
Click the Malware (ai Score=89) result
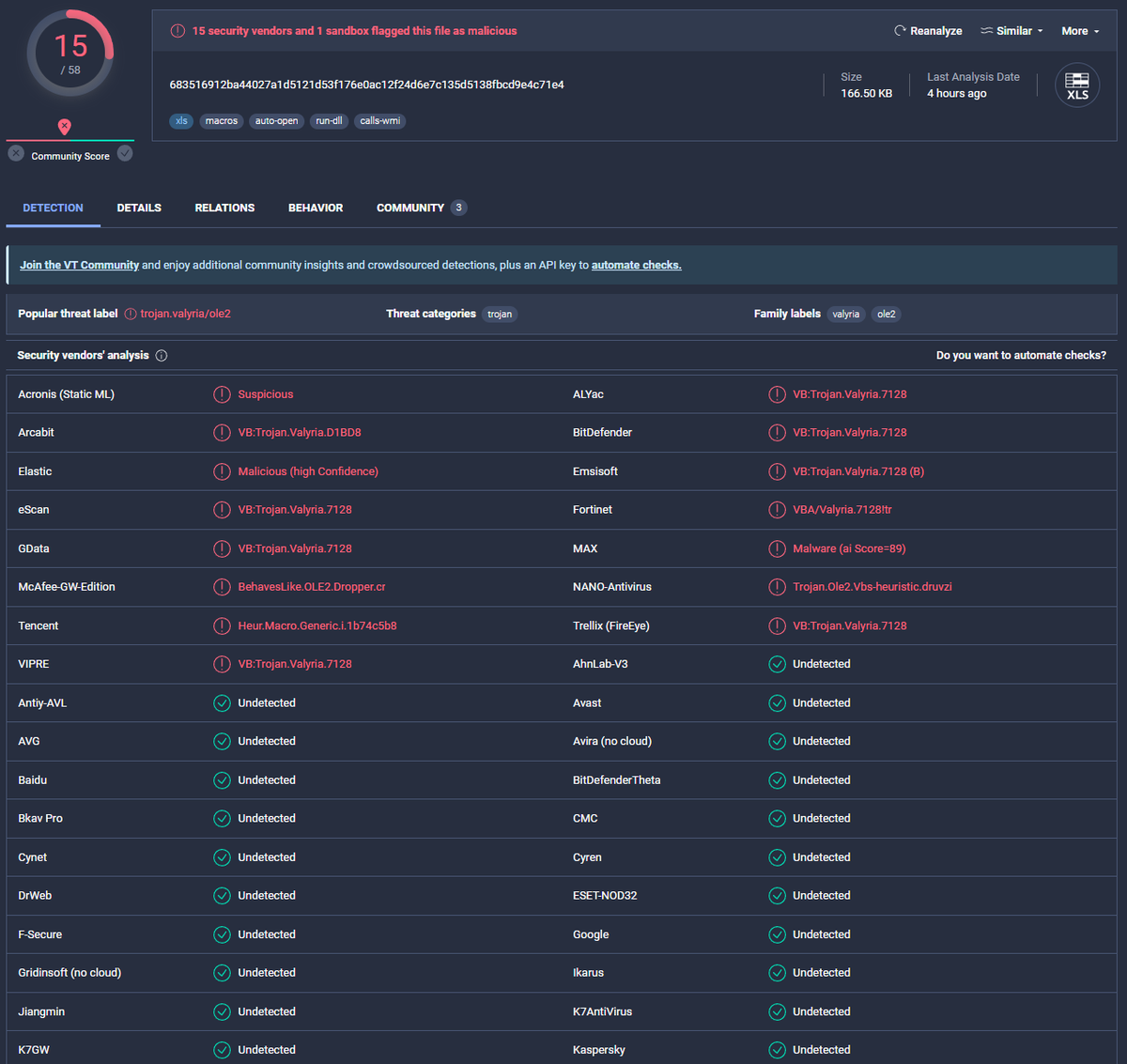pos(849,548)
